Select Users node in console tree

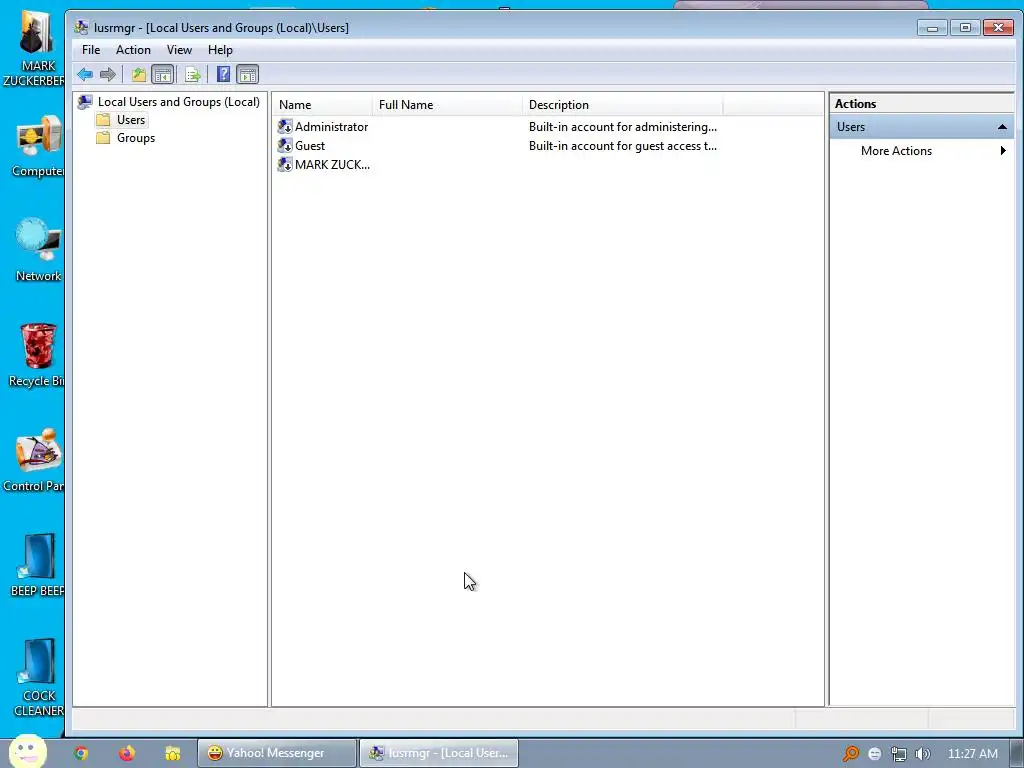pyautogui.click(x=131, y=120)
